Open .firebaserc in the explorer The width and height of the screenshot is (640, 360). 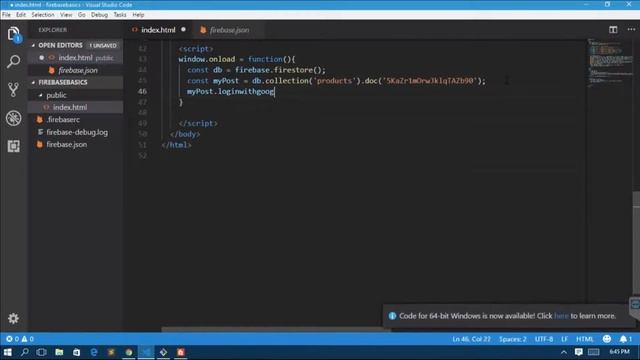[76, 120]
